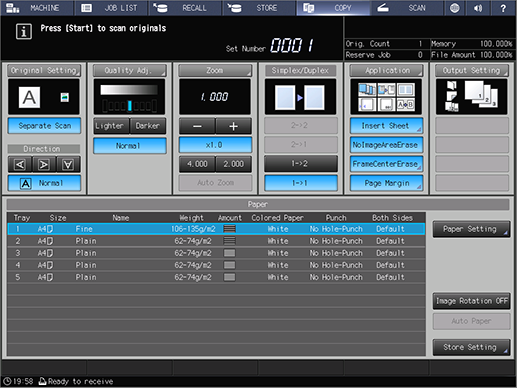Toggle Separate Scan
517x388 pixels.
click(44, 126)
